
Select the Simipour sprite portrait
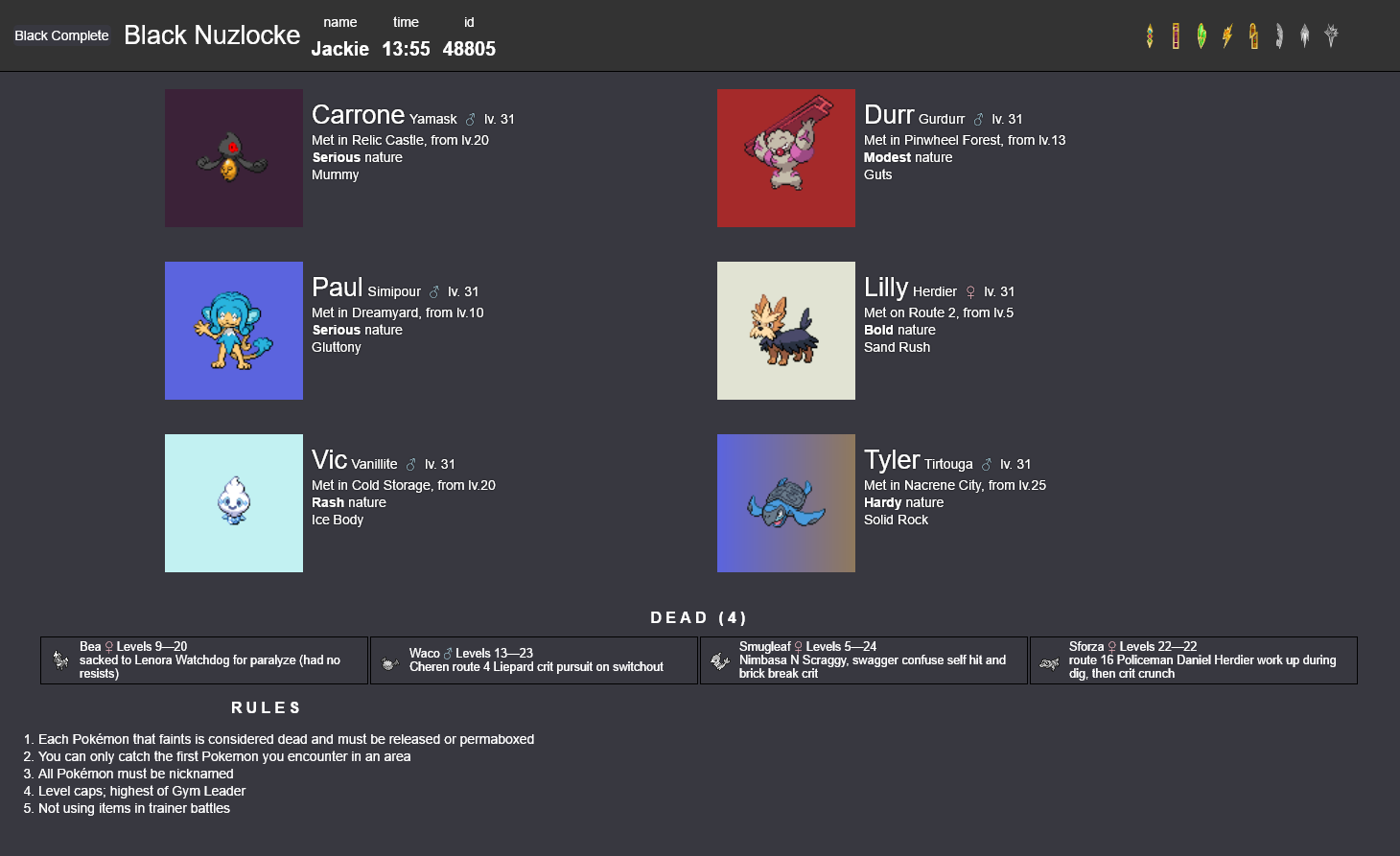pyautogui.click(x=234, y=331)
